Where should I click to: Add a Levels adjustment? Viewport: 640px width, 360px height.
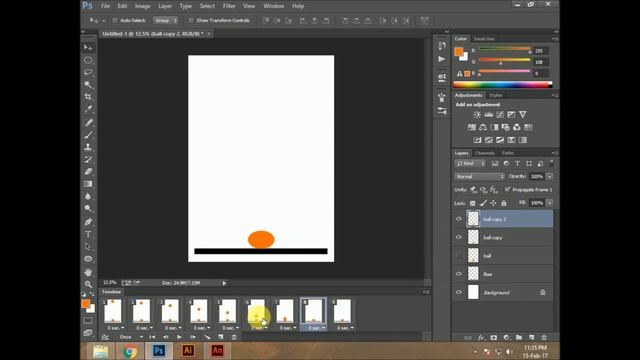[488, 115]
